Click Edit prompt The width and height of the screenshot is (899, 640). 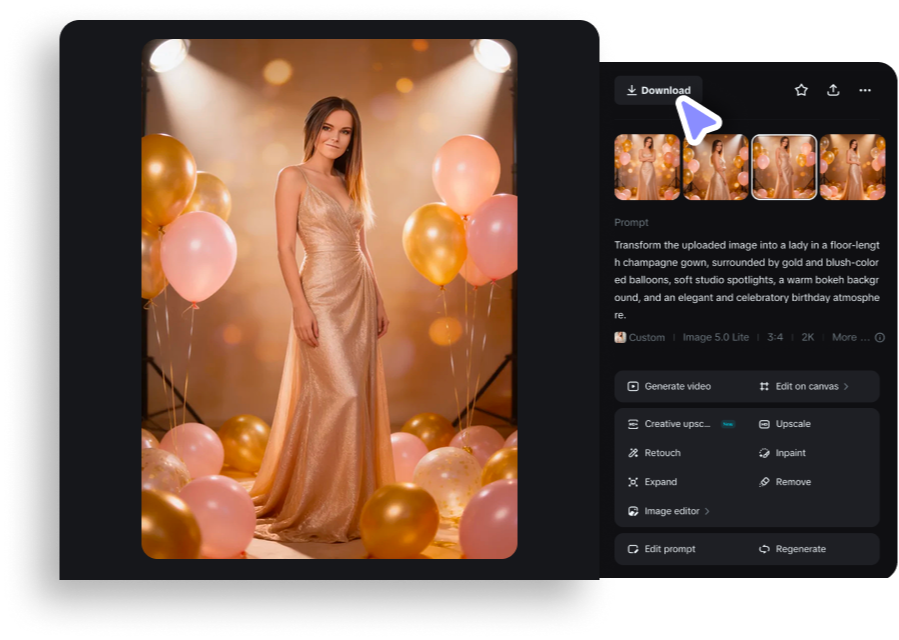tap(671, 548)
